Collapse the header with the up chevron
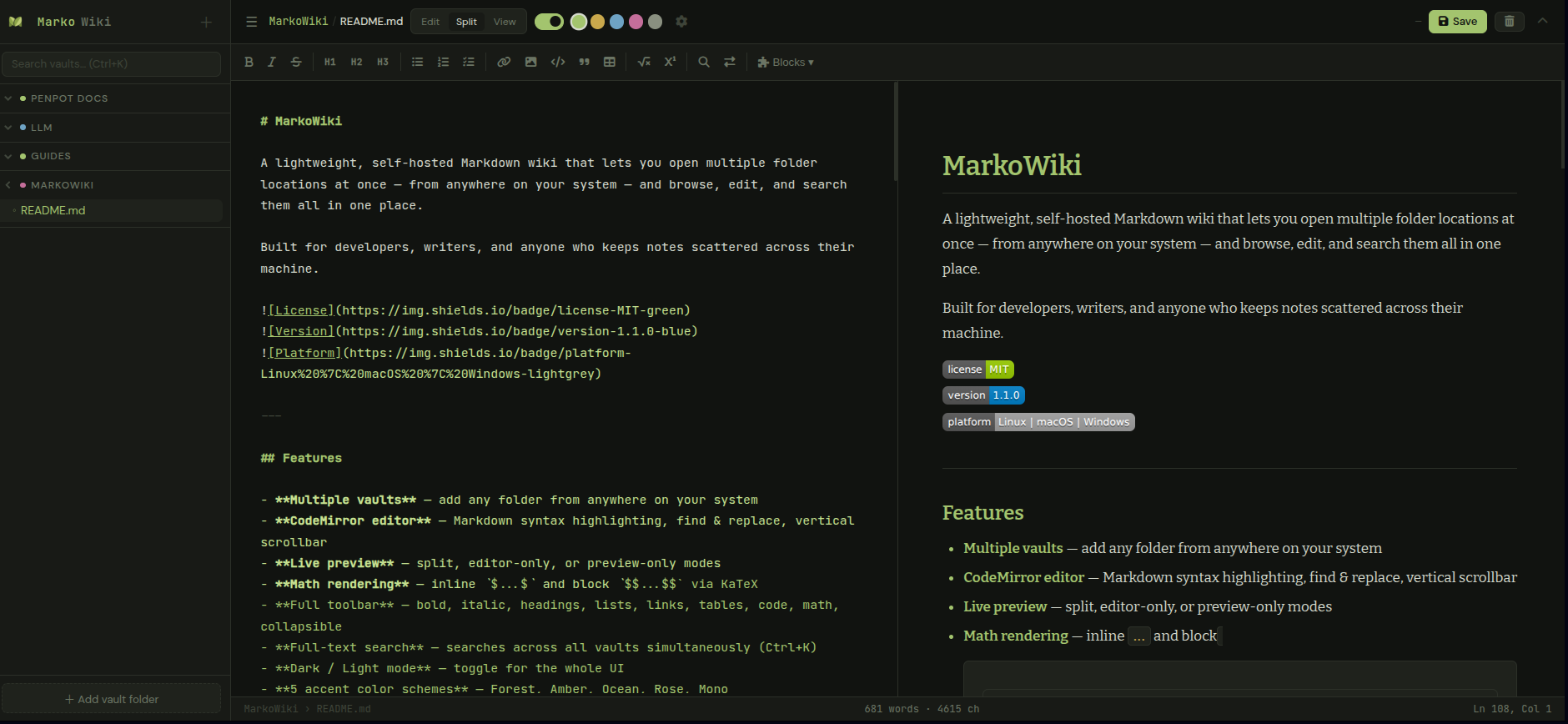Image resolution: width=1568 pixels, height=724 pixels. coord(1543,21)
